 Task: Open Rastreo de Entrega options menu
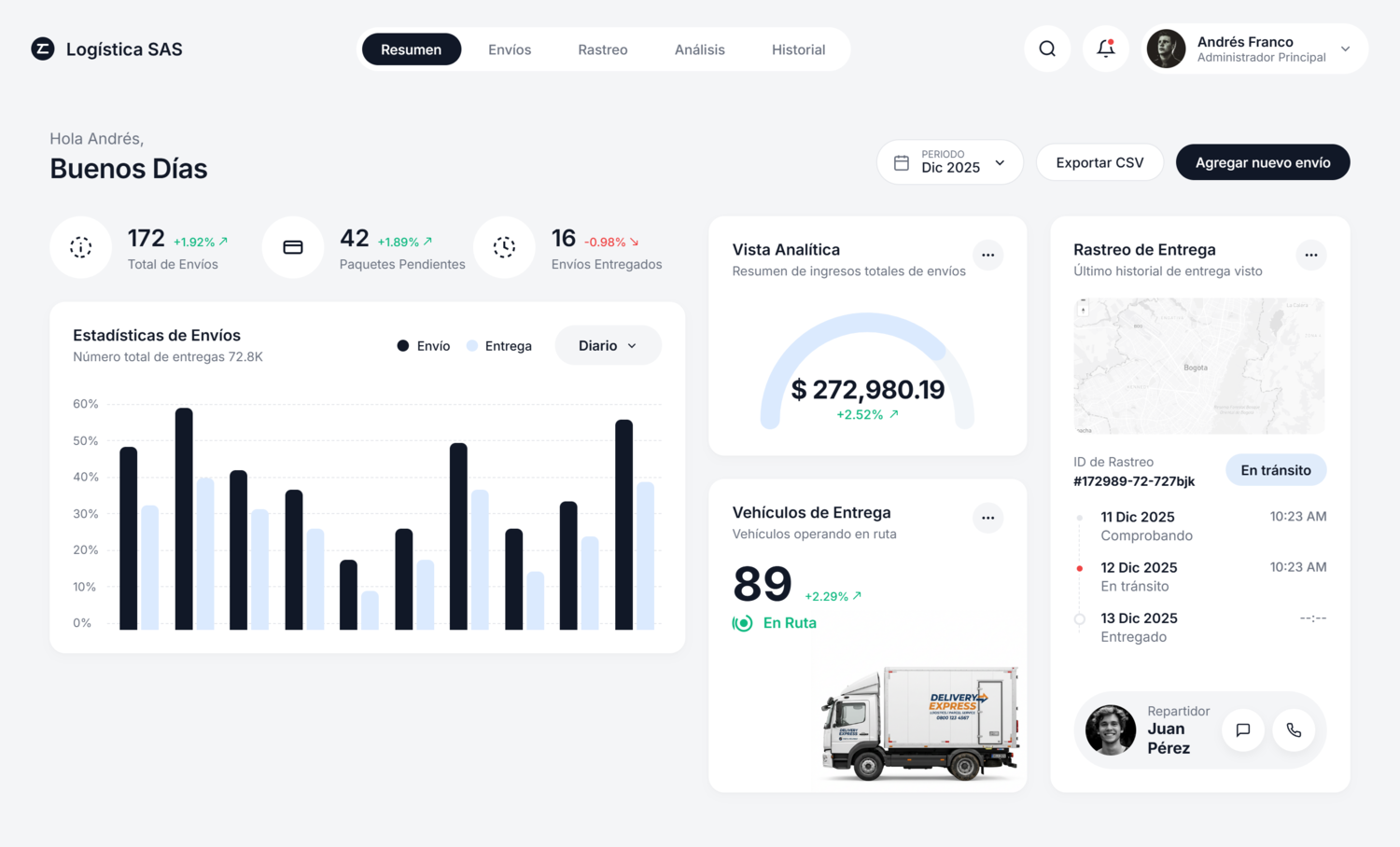coord(1310,255)
